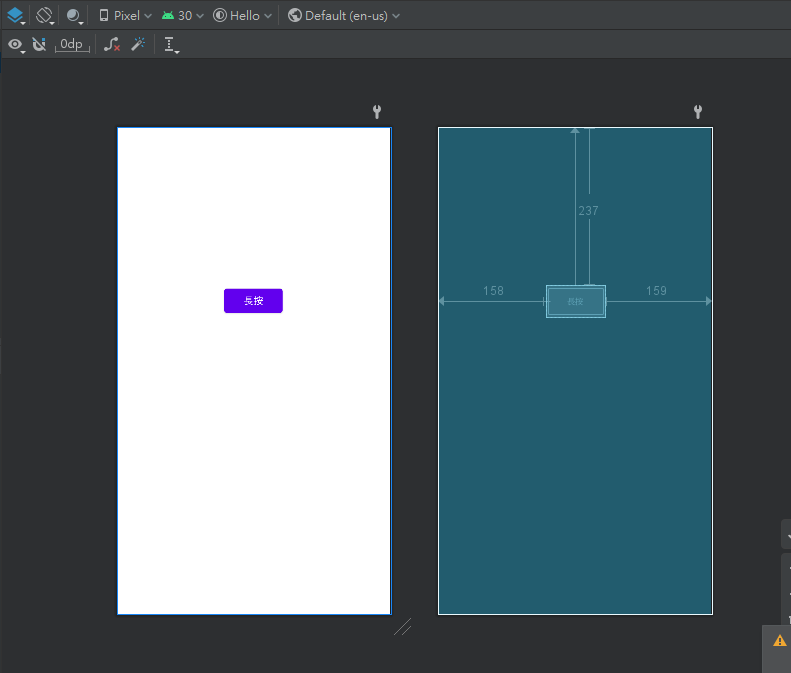
Task: Open the Guidelines helper tool
Action: 171,44
